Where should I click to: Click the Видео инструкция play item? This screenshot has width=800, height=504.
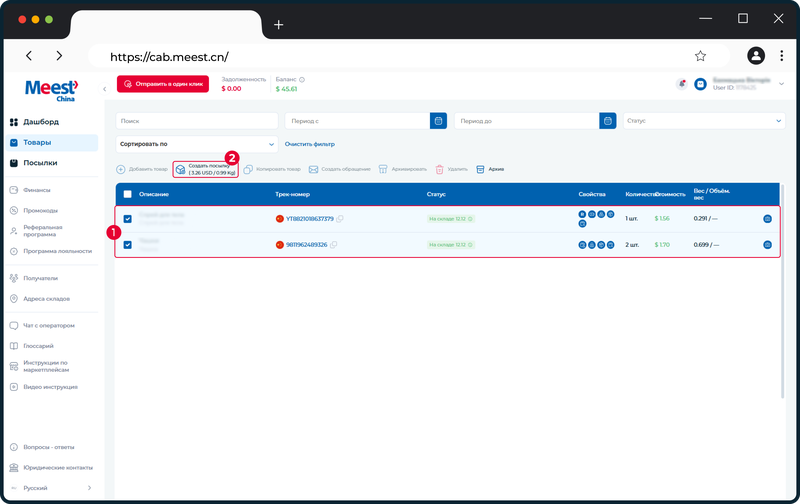coord(44,387)
